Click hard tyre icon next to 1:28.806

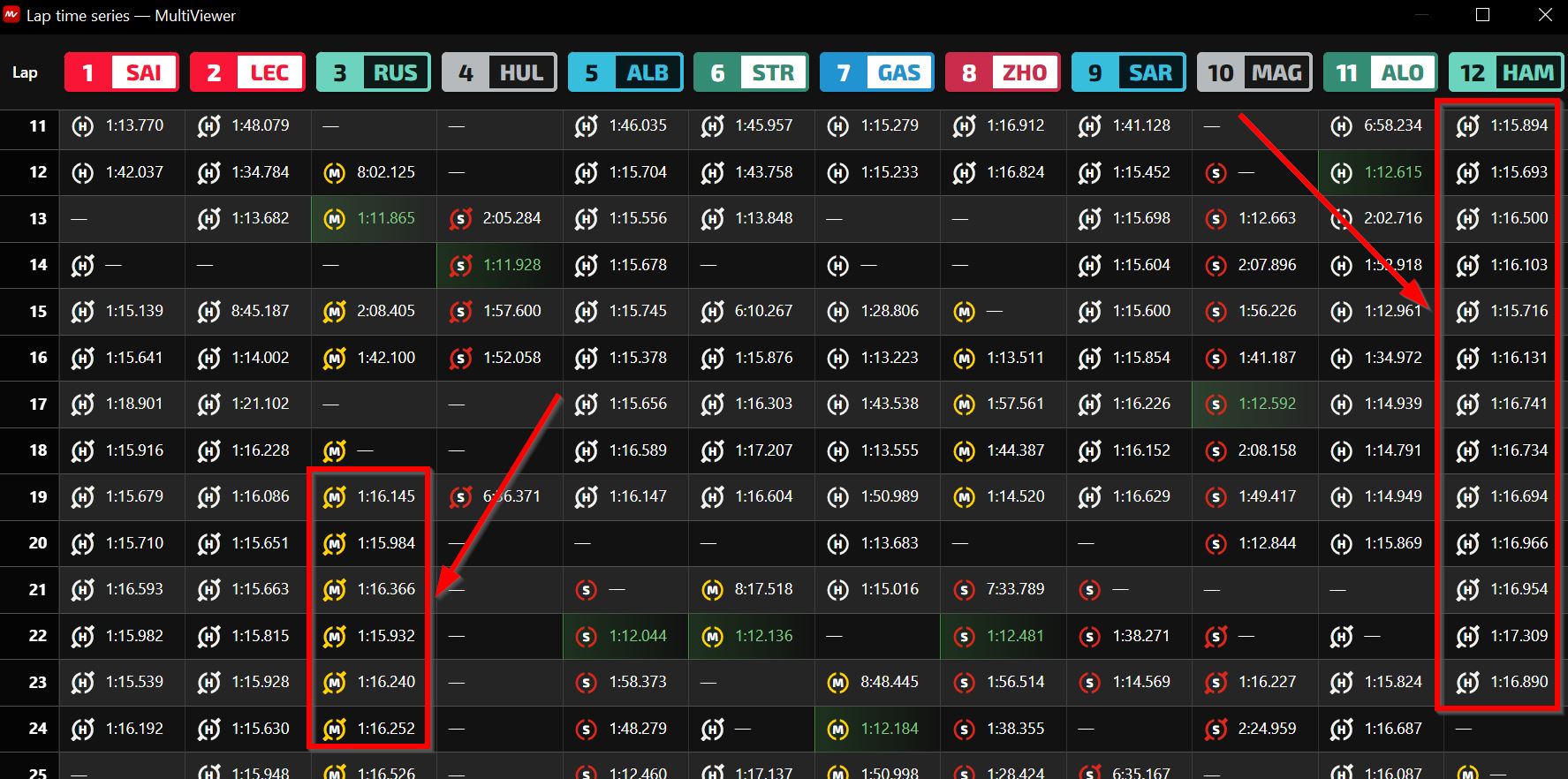point(837,312)
